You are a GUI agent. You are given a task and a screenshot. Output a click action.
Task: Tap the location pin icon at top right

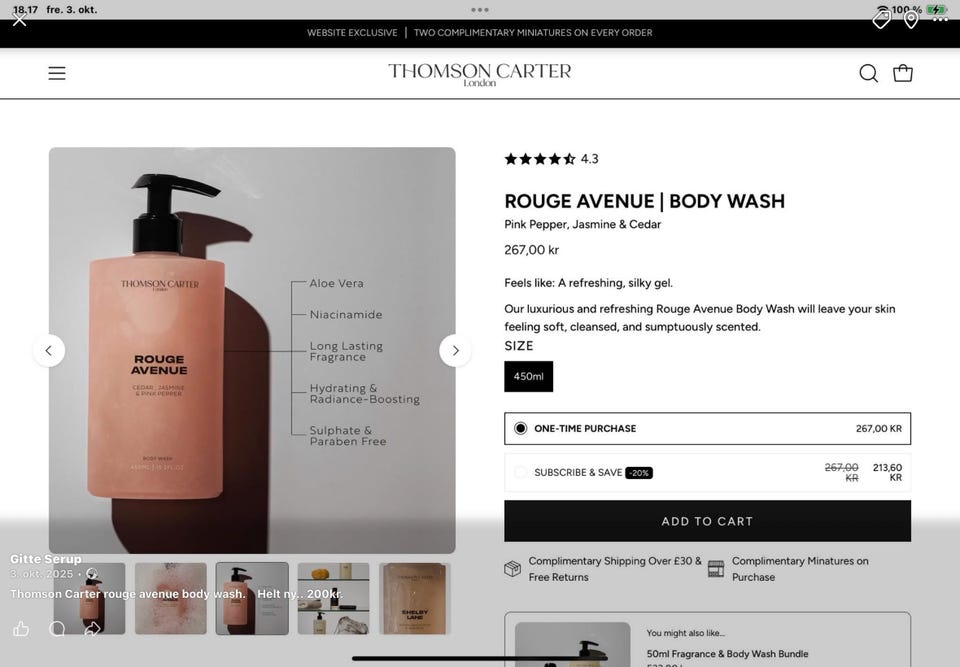911,20
